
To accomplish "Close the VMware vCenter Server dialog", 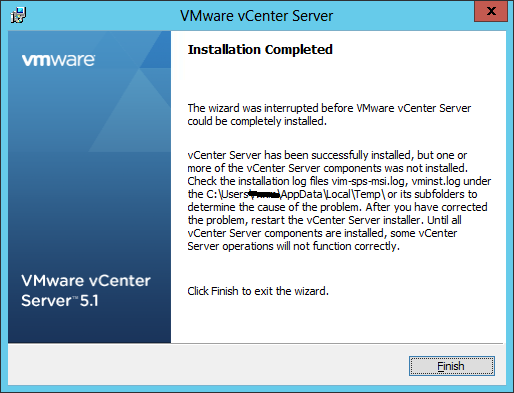I will (491, 11).
